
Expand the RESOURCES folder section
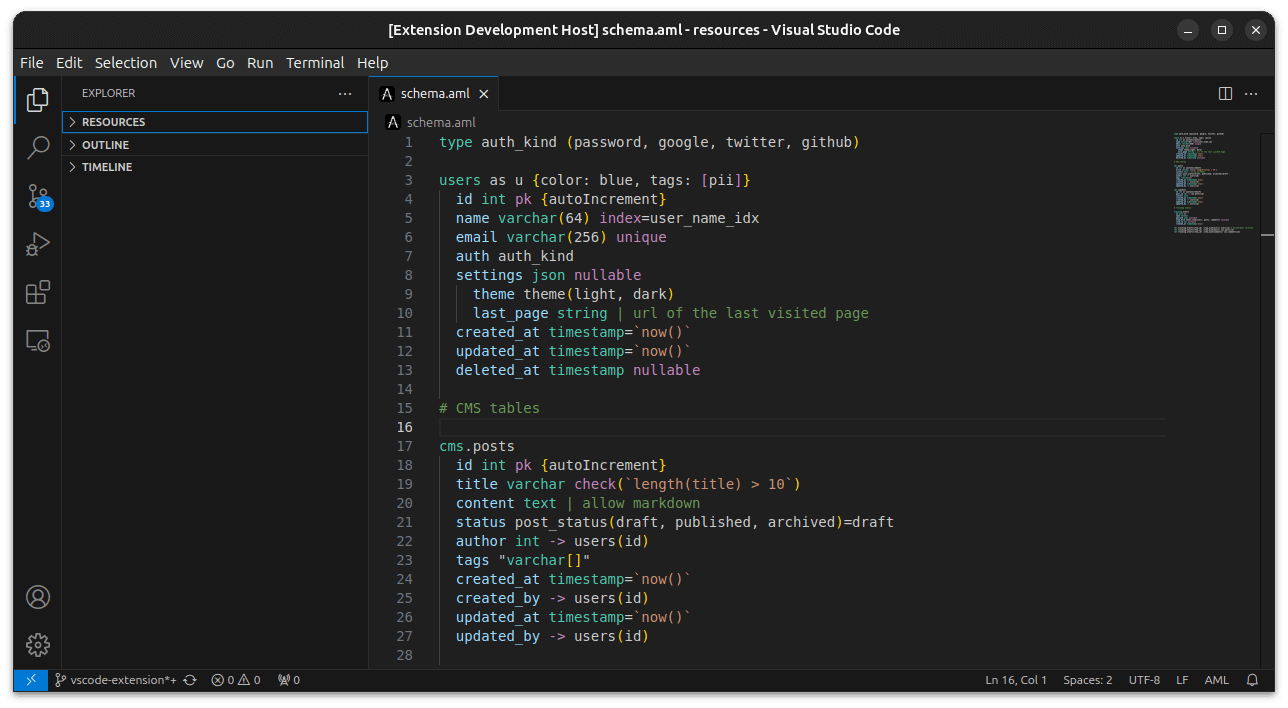(215, 122)
